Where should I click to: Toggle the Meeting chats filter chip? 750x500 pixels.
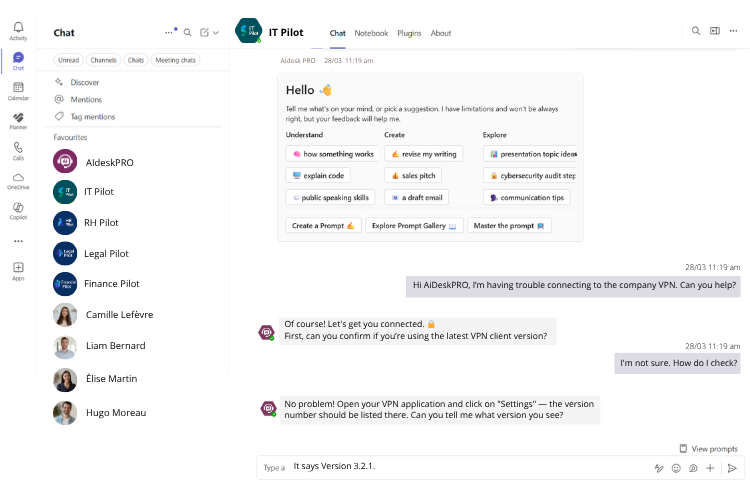pos(175,60)
